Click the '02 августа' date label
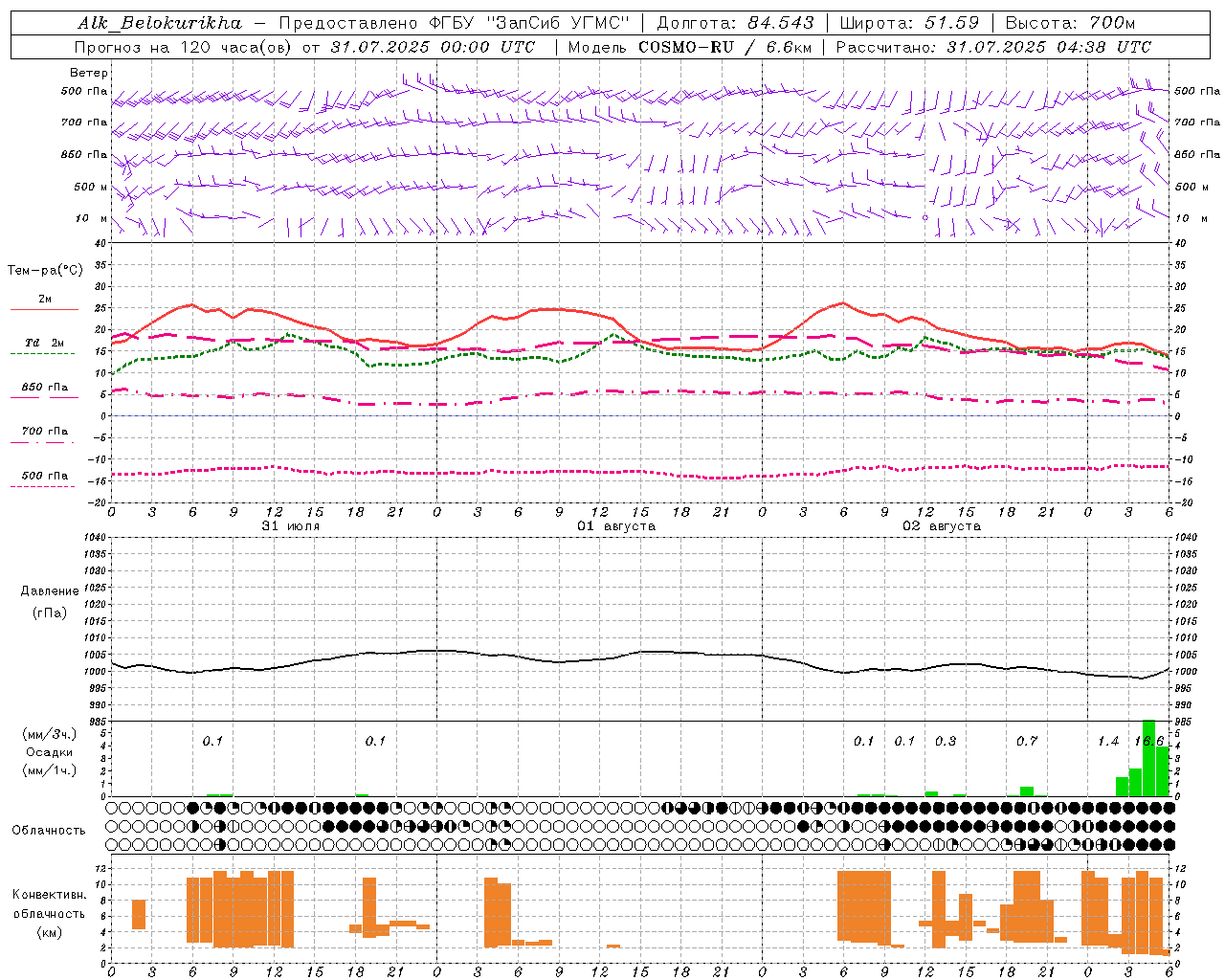Viewport: 1225px width, 980px height. coord(942,526)
